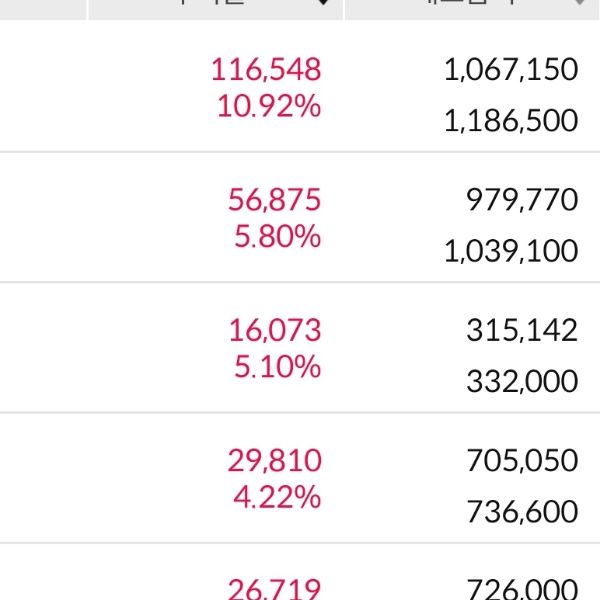
Task: Click the 332,000 amount
Action: (522, 381)
